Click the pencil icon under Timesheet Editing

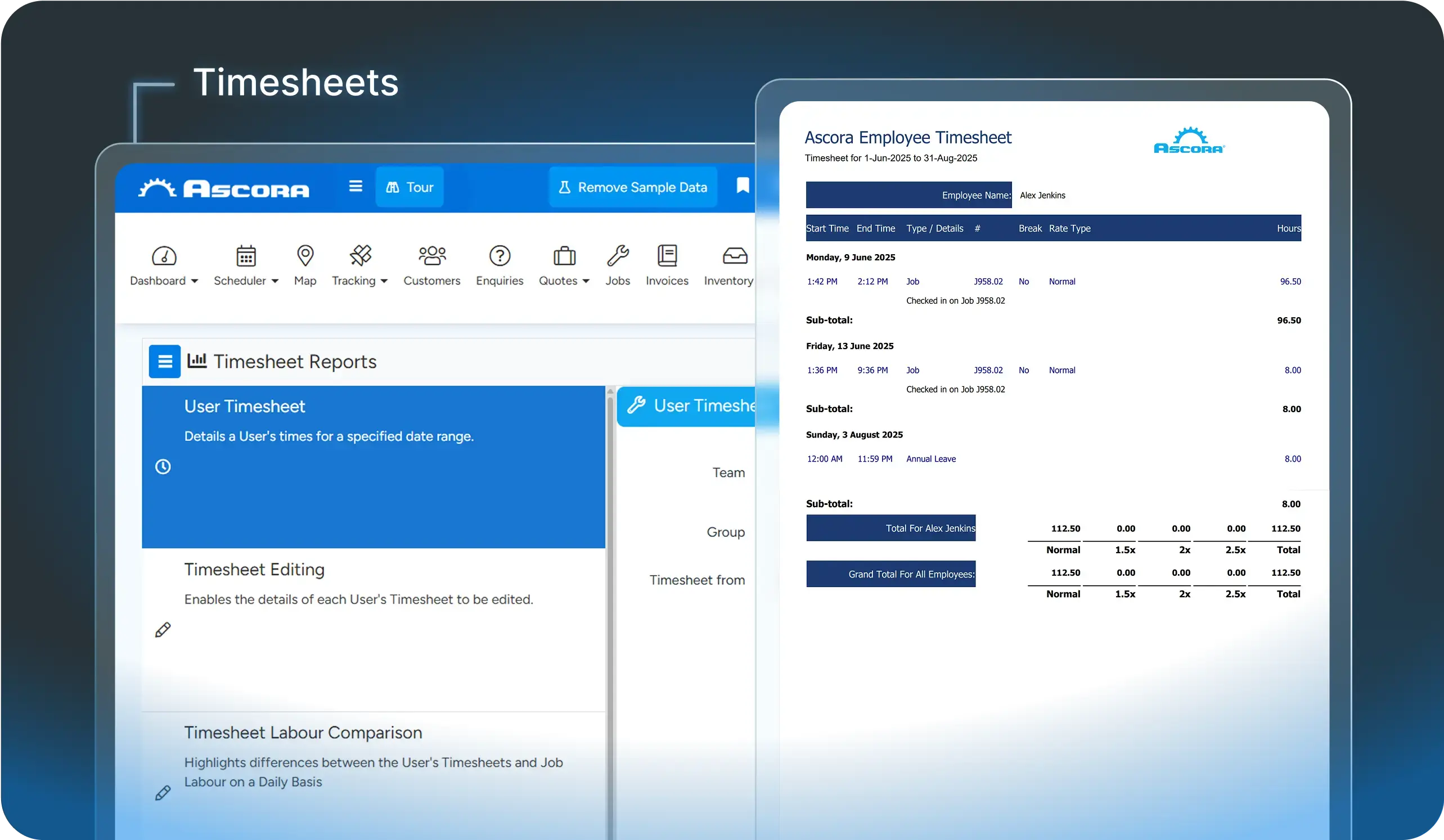pyautogui.click(x=162, y=629)
